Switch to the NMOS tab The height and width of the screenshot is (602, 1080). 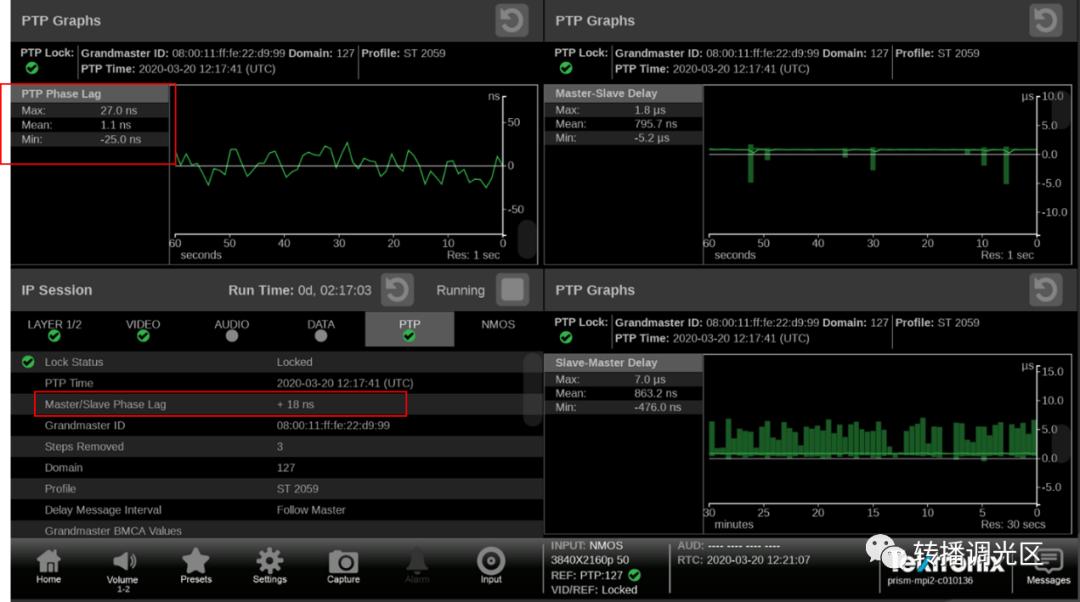coord(498,325)
